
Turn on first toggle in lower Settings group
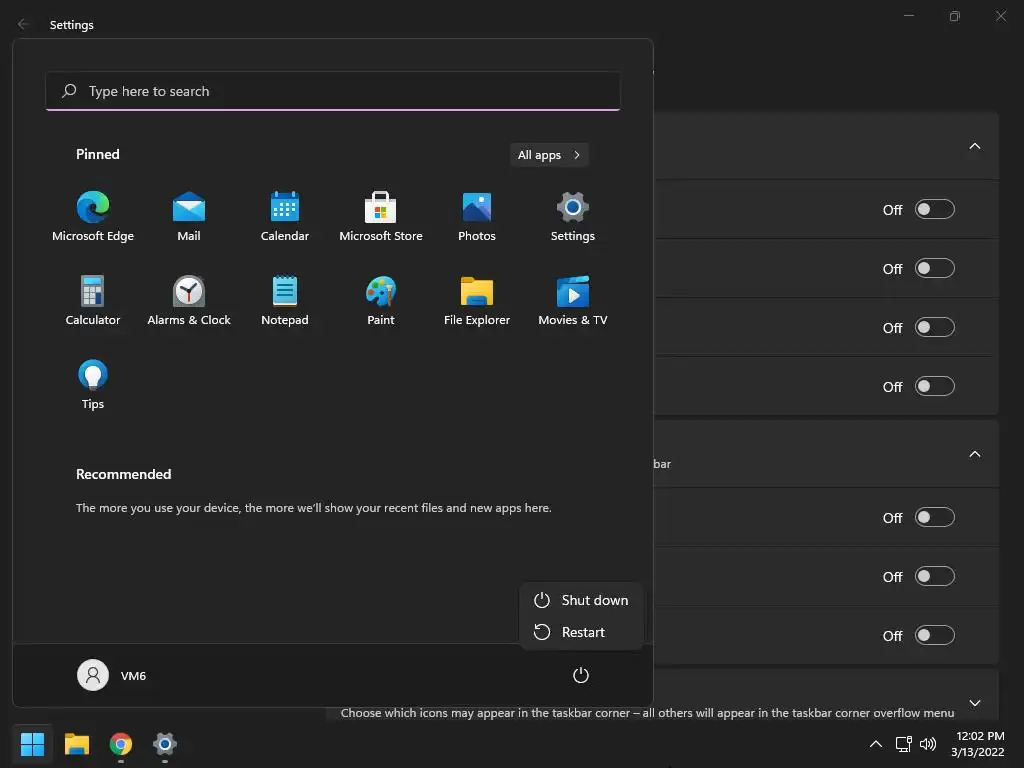pos(935,517)
